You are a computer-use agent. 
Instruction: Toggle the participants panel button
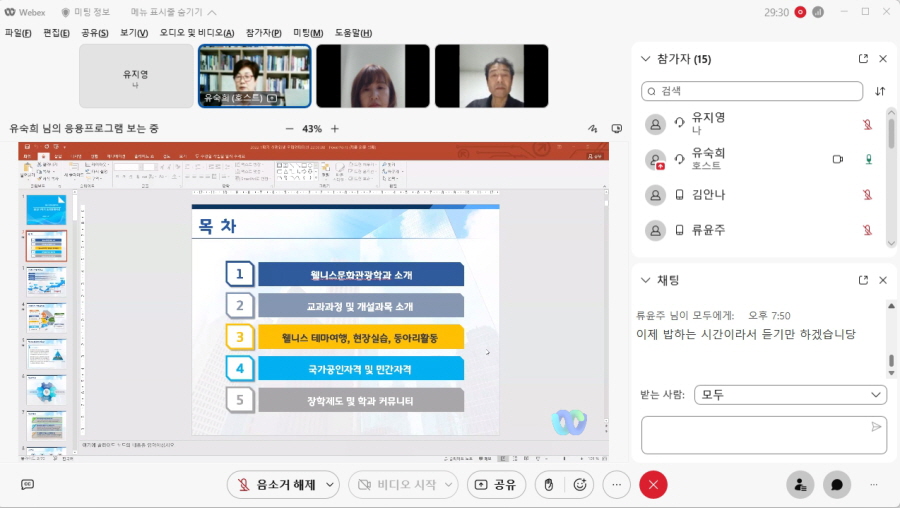point(800,485)
